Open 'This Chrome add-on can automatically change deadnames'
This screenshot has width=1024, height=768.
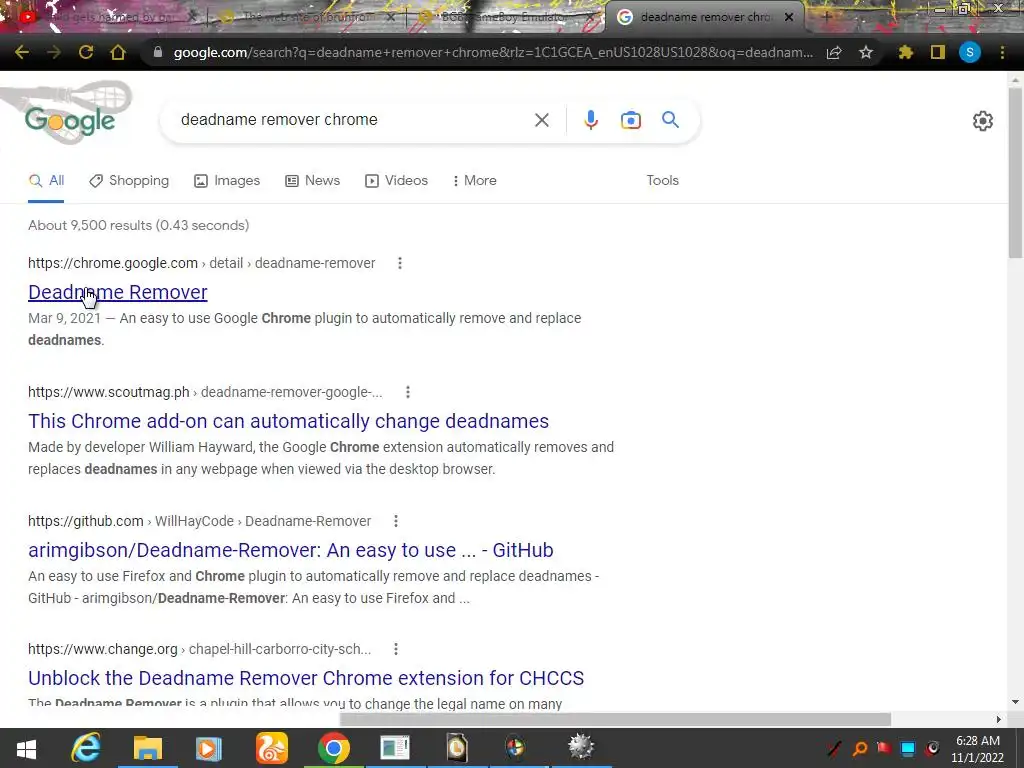(x=288, y=421)
